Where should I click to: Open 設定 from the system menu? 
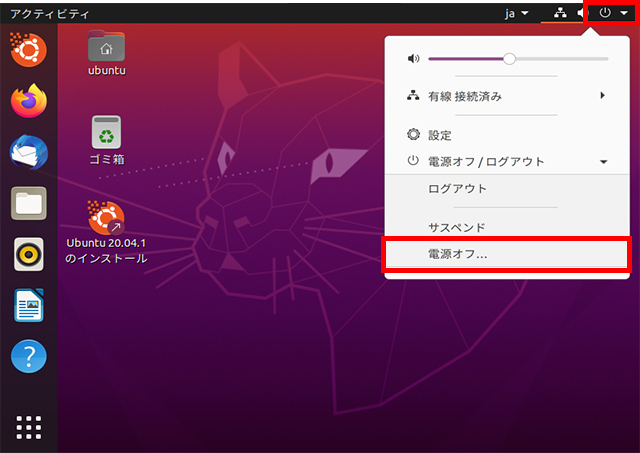click(507, 135)
